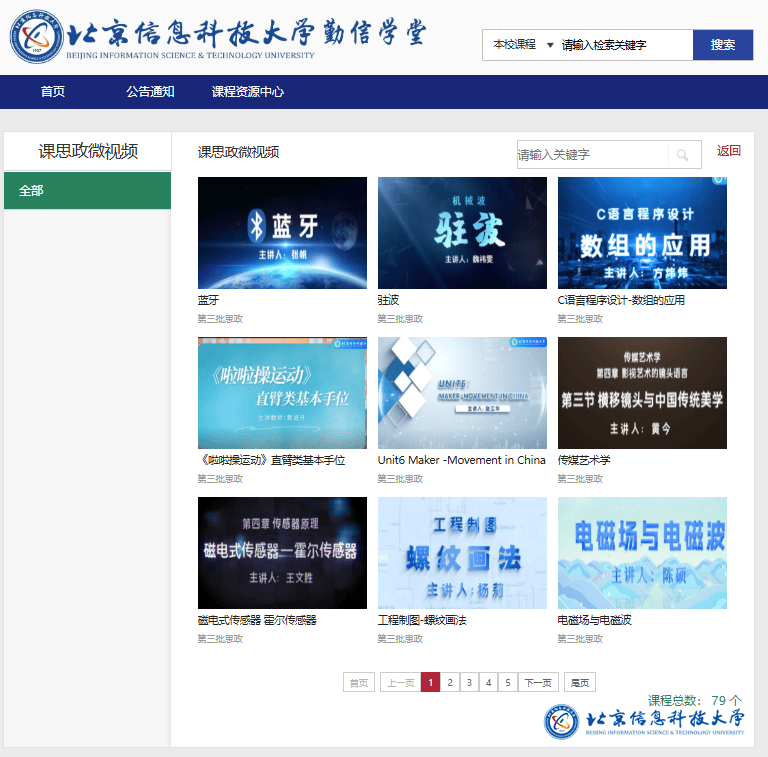Go to page 4 in pagination
768x757 pixels.
488,683
